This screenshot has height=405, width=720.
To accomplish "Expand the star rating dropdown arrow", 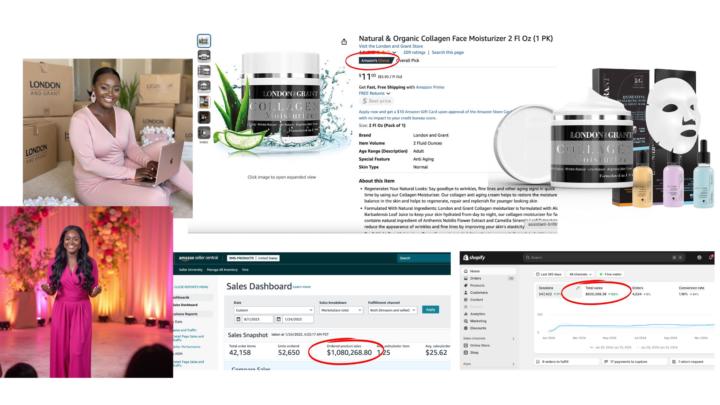I will pyautogui.click(x=394, y=53).
